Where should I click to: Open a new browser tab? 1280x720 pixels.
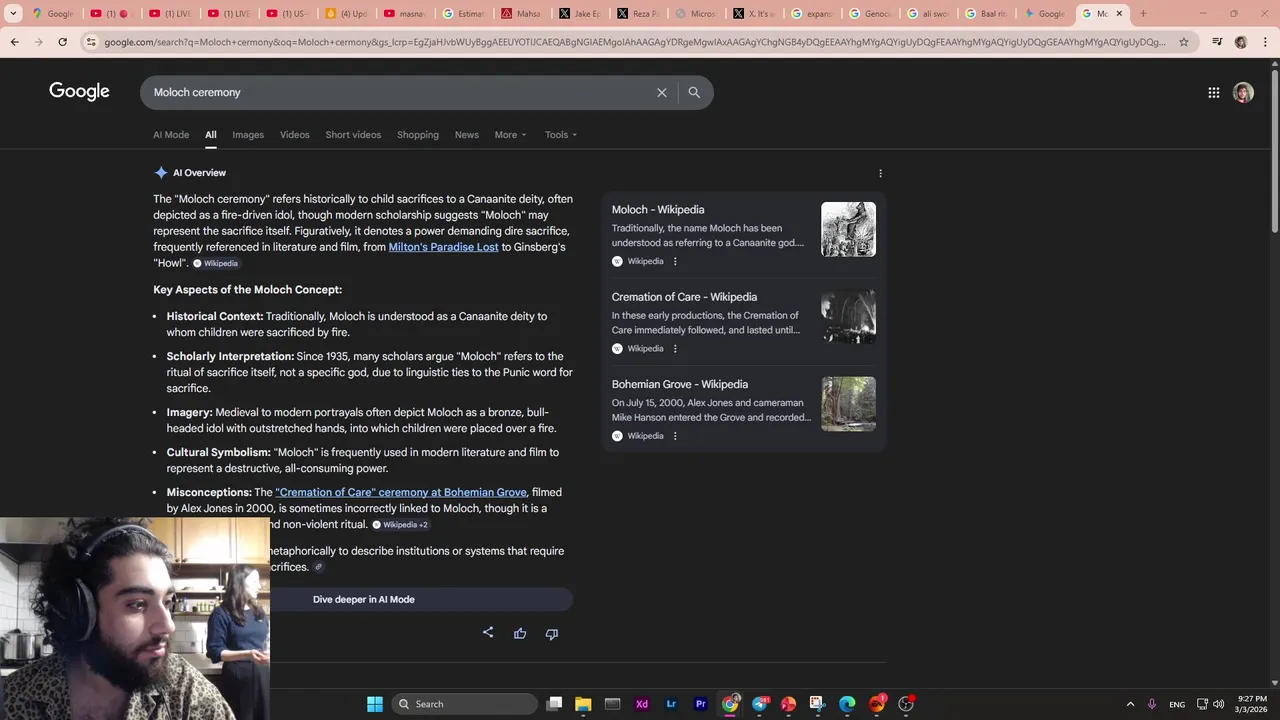click(1143, 14)
